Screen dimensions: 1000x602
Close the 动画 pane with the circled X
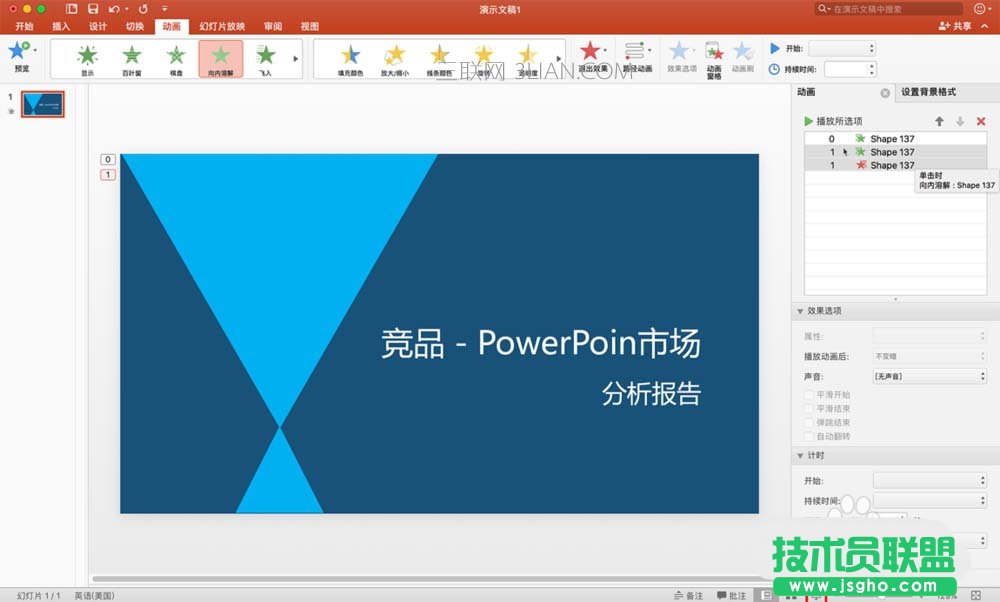point(885,93)
